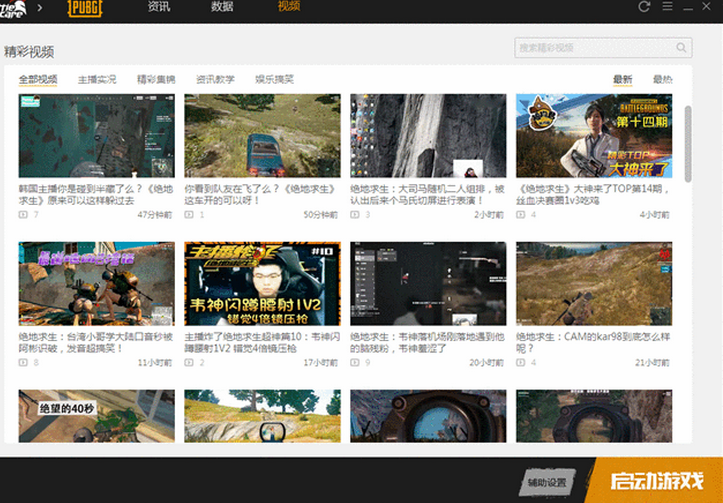Click play count icon under 韦神落机场 video
The width and height of the screenshot is (723, 503).
[355, 362]
